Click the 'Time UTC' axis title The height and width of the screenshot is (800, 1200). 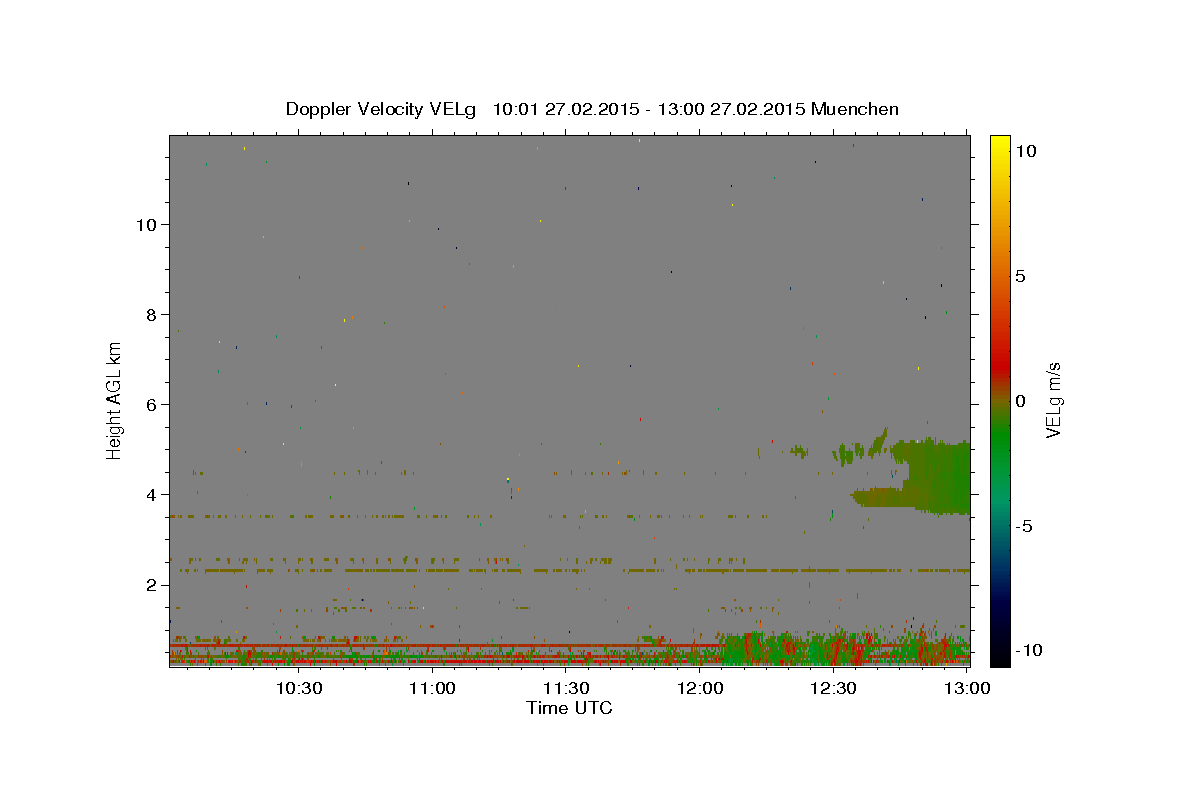point(569,708)
